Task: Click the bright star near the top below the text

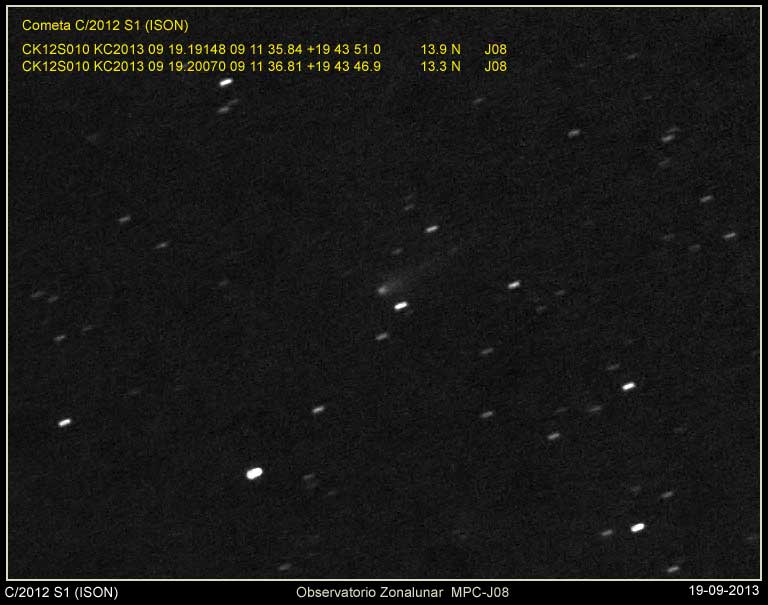Action: coord(226,82)
